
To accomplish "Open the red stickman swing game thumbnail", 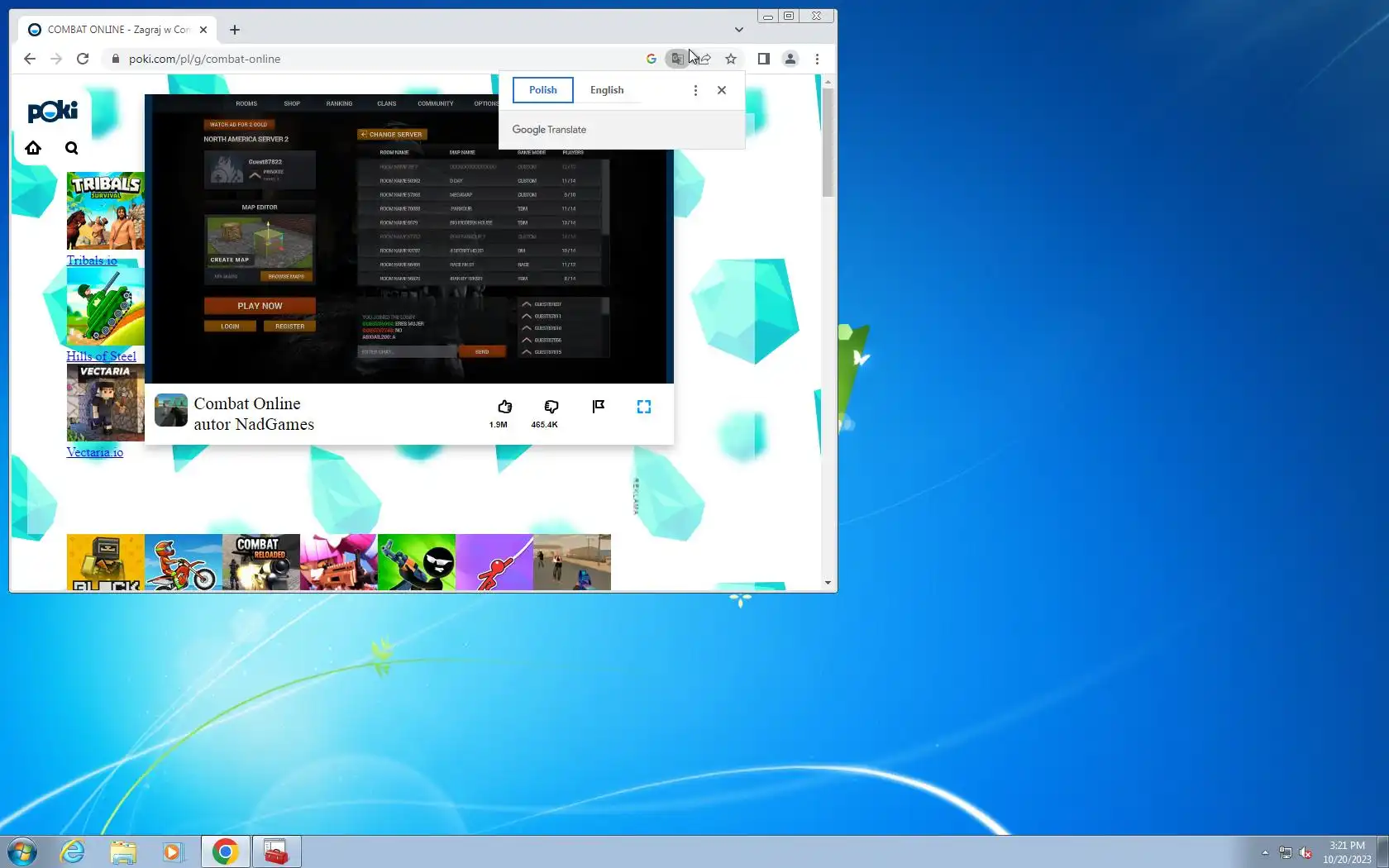I will 494,562.
